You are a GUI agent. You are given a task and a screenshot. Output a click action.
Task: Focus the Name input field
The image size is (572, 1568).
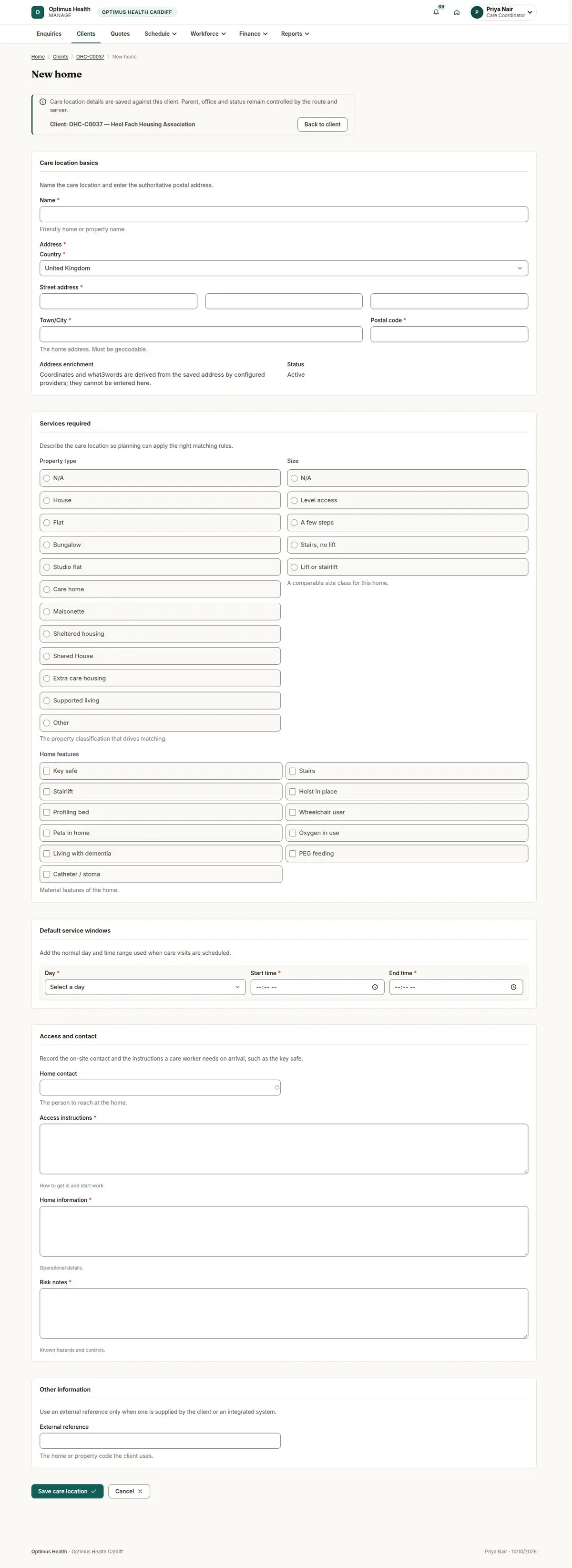(x=284, y=214)
